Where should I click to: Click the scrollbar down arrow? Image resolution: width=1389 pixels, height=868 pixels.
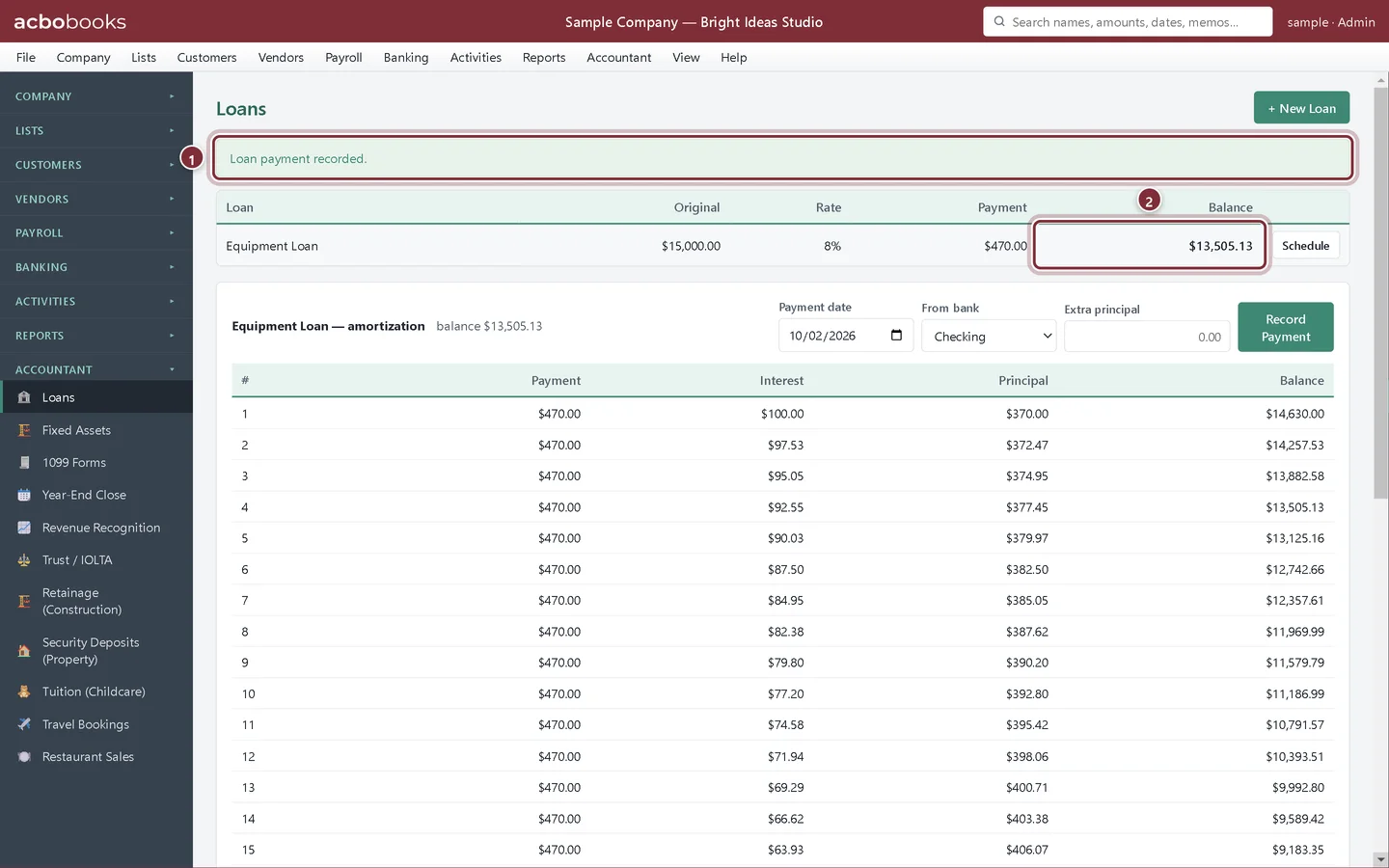[x=1381, y=859]
